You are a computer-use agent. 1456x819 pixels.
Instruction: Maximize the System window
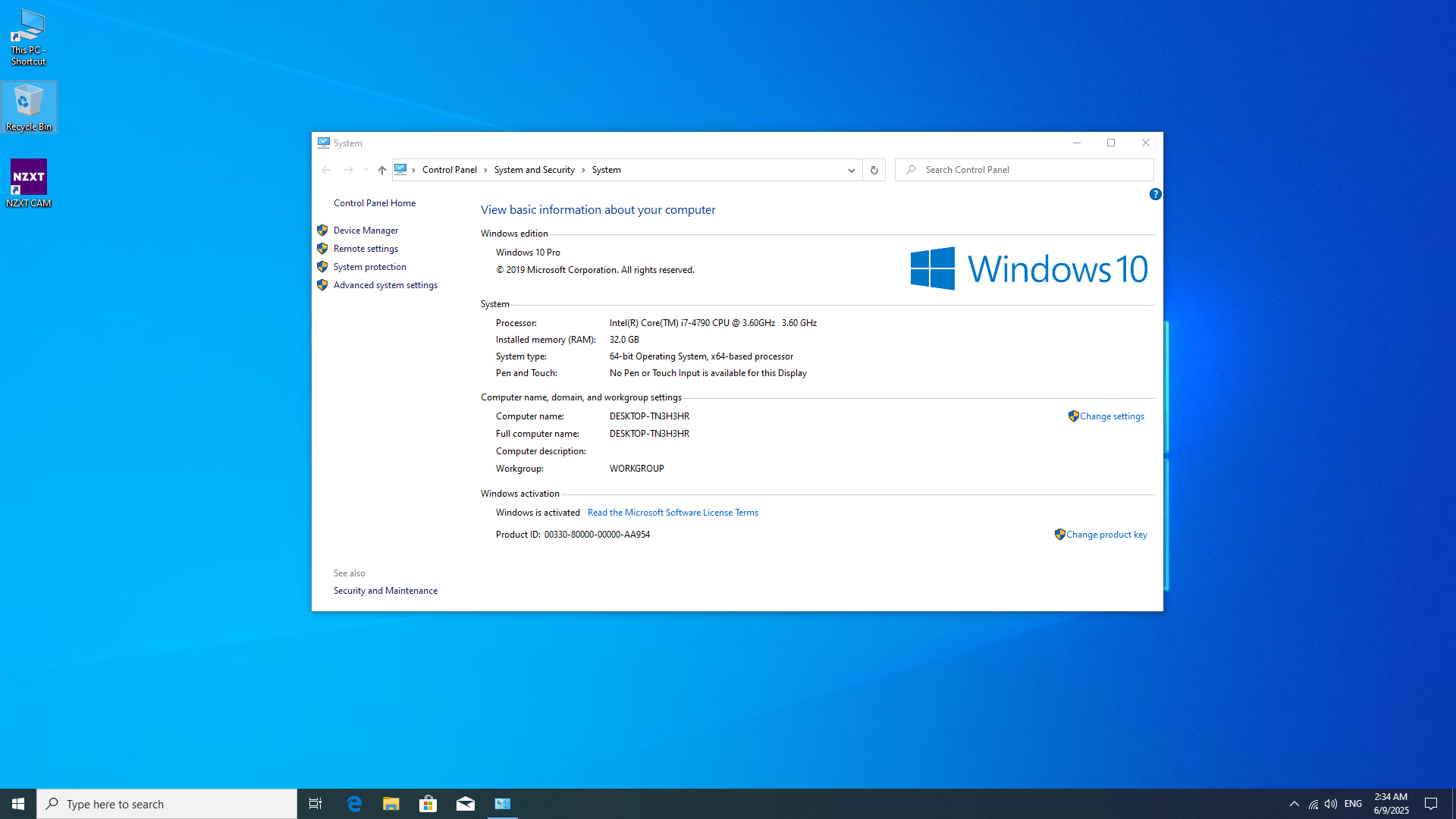[1111, 143]
